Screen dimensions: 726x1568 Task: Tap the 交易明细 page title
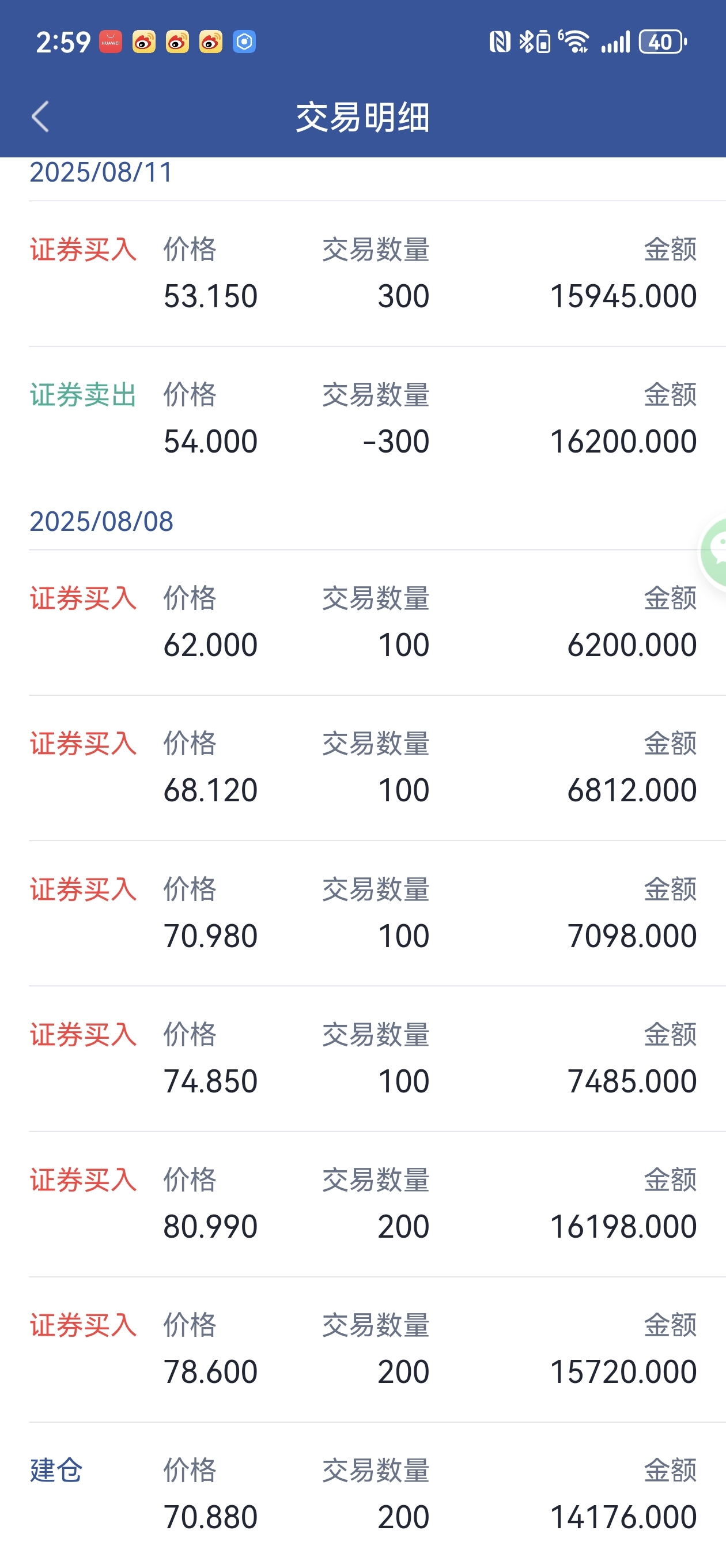[x=362, y=117]
